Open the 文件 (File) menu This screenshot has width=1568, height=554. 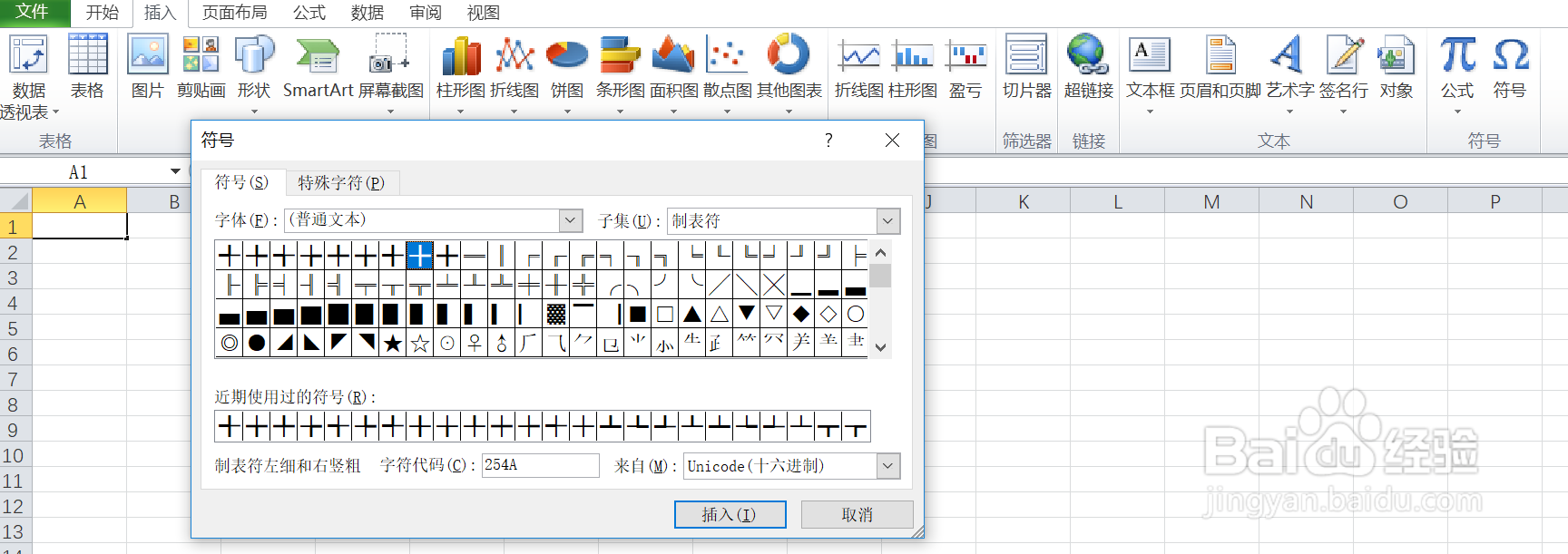[34, 12]
